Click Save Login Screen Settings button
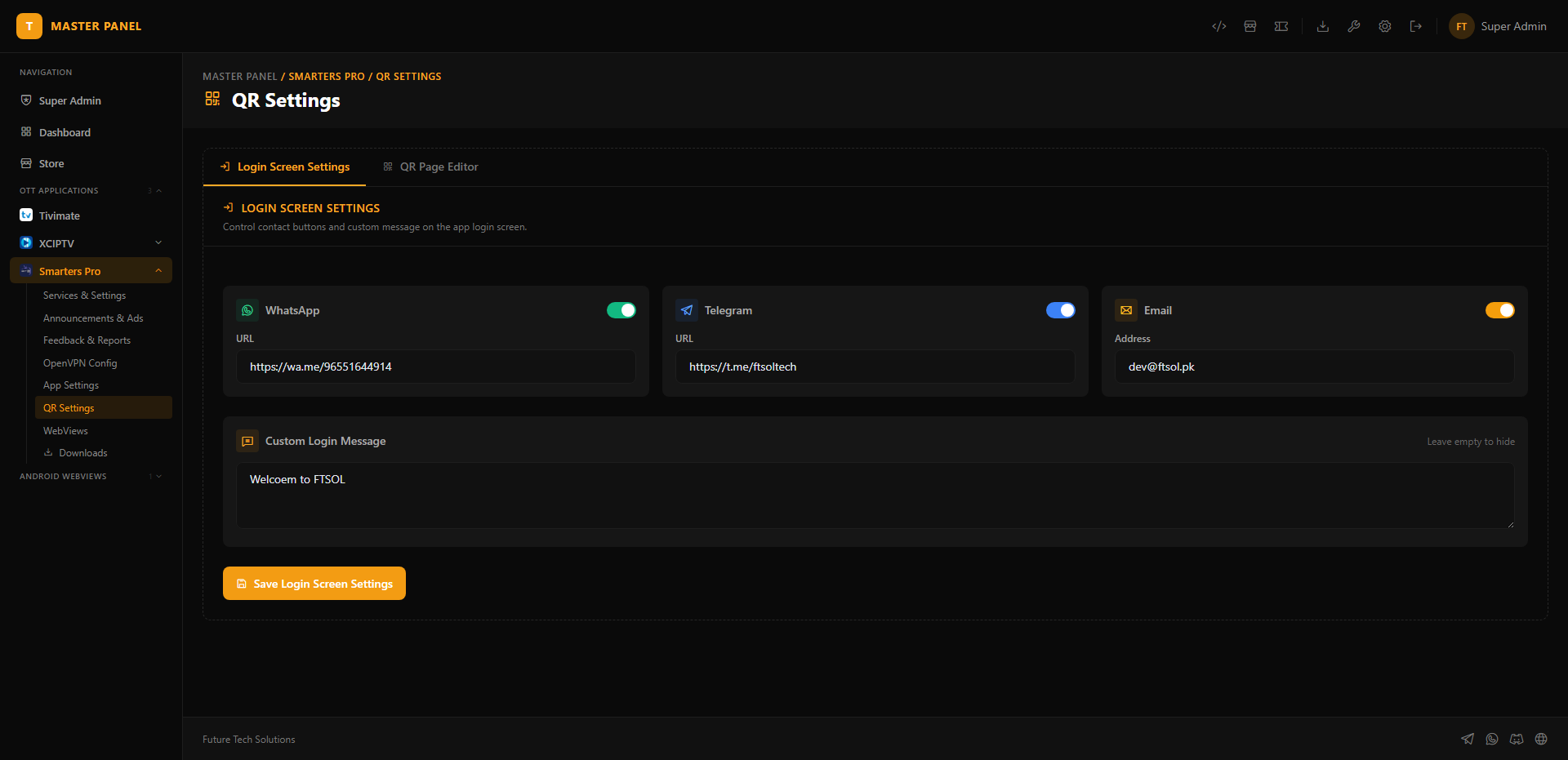Viewport: 1568px width, 760px height. tap(314, 583)
